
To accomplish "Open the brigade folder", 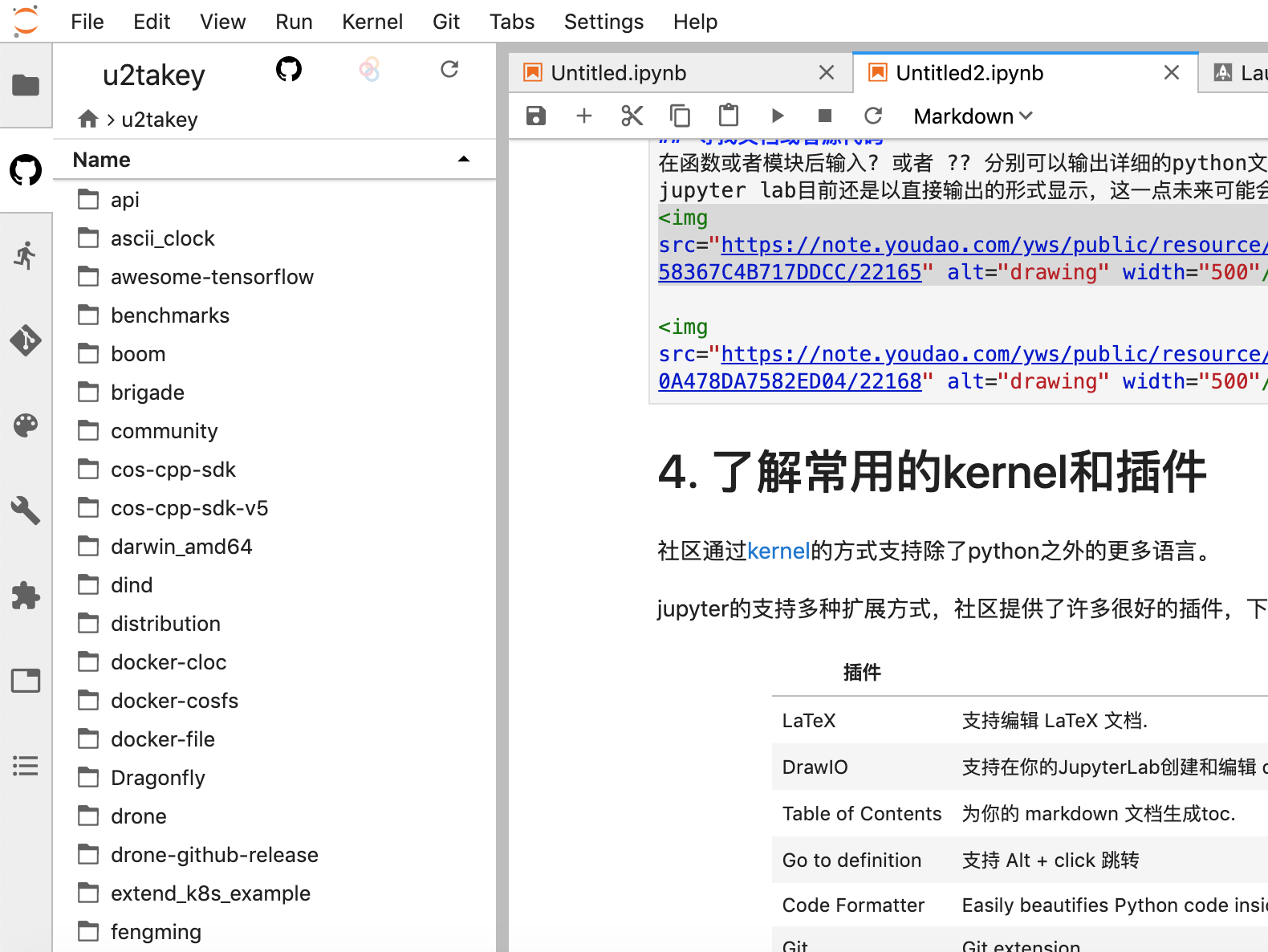I will (274, 393).
